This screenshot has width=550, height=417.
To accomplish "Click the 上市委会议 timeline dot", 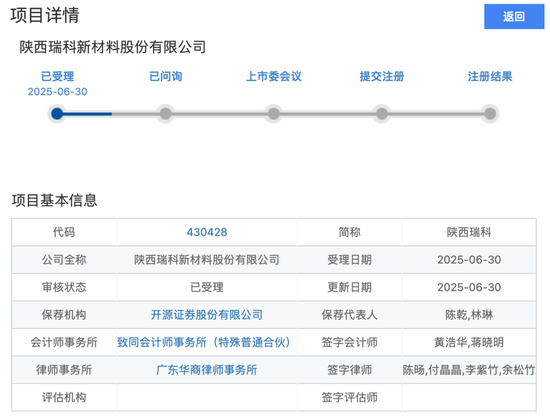I will [274, 114].
